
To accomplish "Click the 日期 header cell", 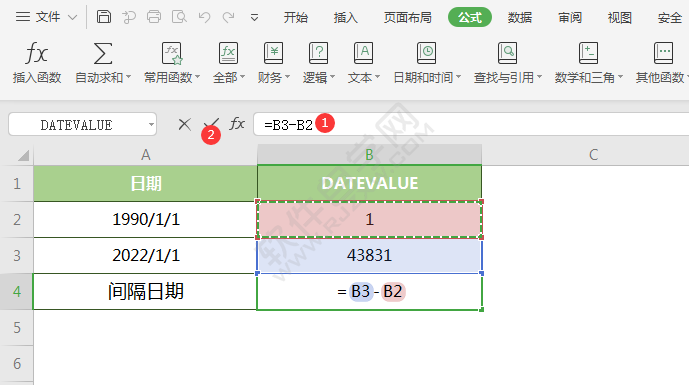I will point(145,183).
